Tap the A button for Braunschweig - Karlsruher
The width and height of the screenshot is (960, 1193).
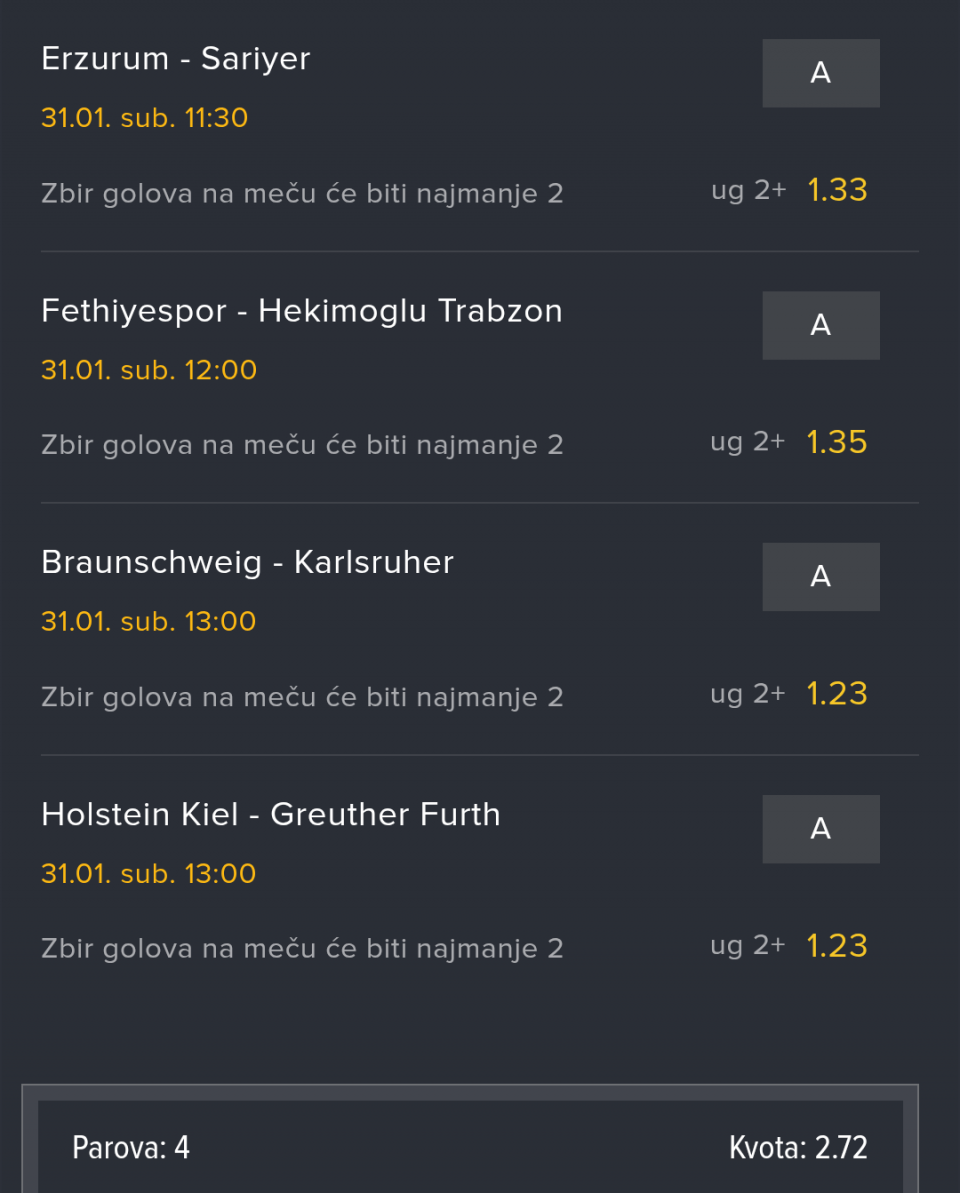(x=820, y=577)
